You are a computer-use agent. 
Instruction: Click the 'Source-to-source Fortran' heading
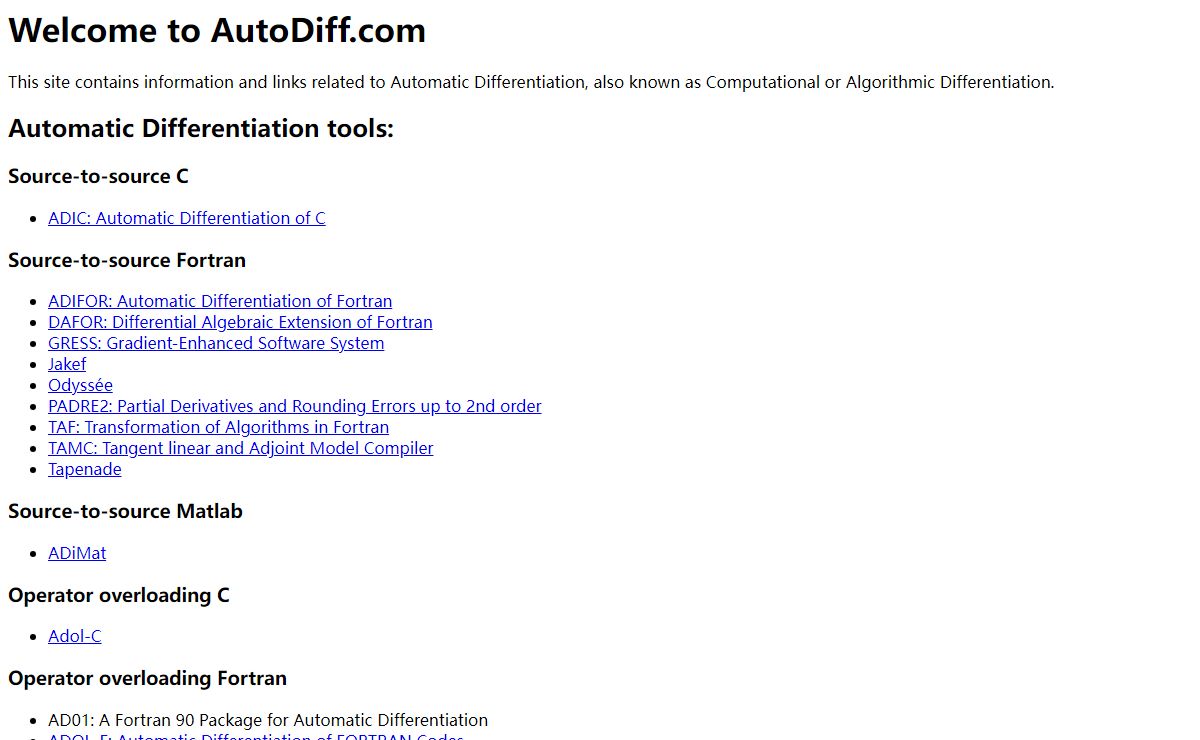click(x=127, y=260)
